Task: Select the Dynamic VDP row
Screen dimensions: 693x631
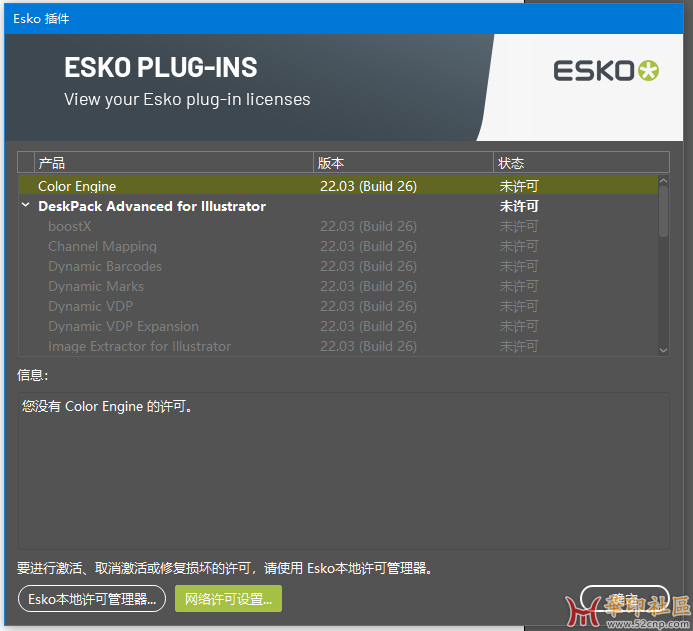Action: click(x=338, y=306)
